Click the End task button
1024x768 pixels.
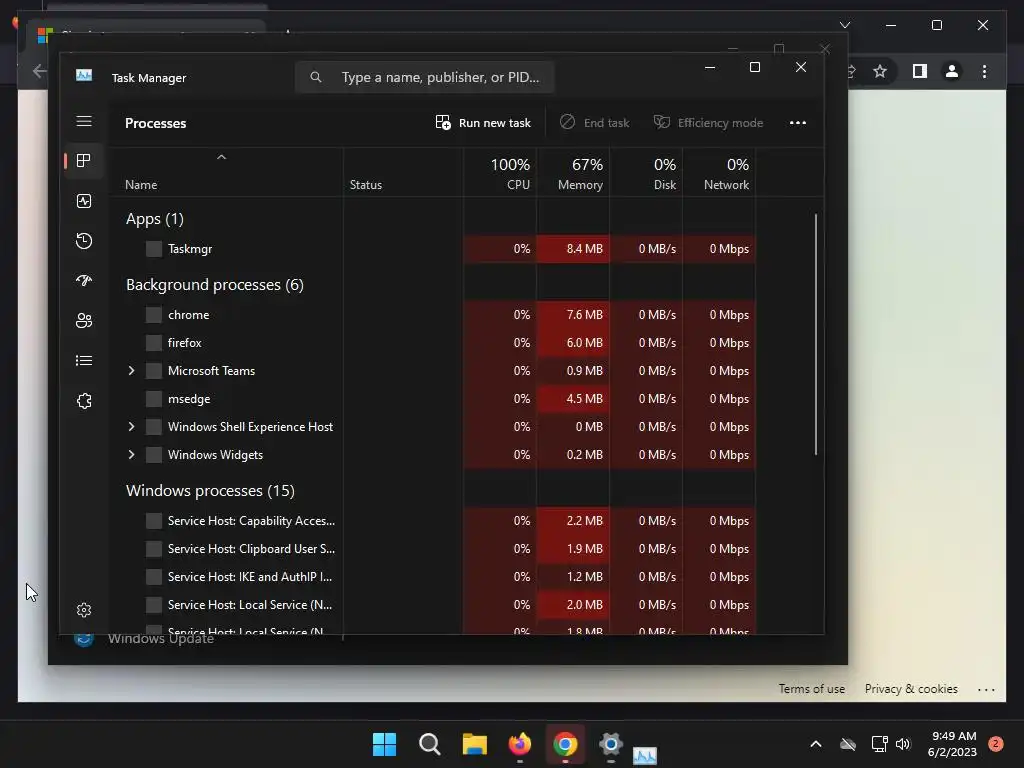point(595,123)
